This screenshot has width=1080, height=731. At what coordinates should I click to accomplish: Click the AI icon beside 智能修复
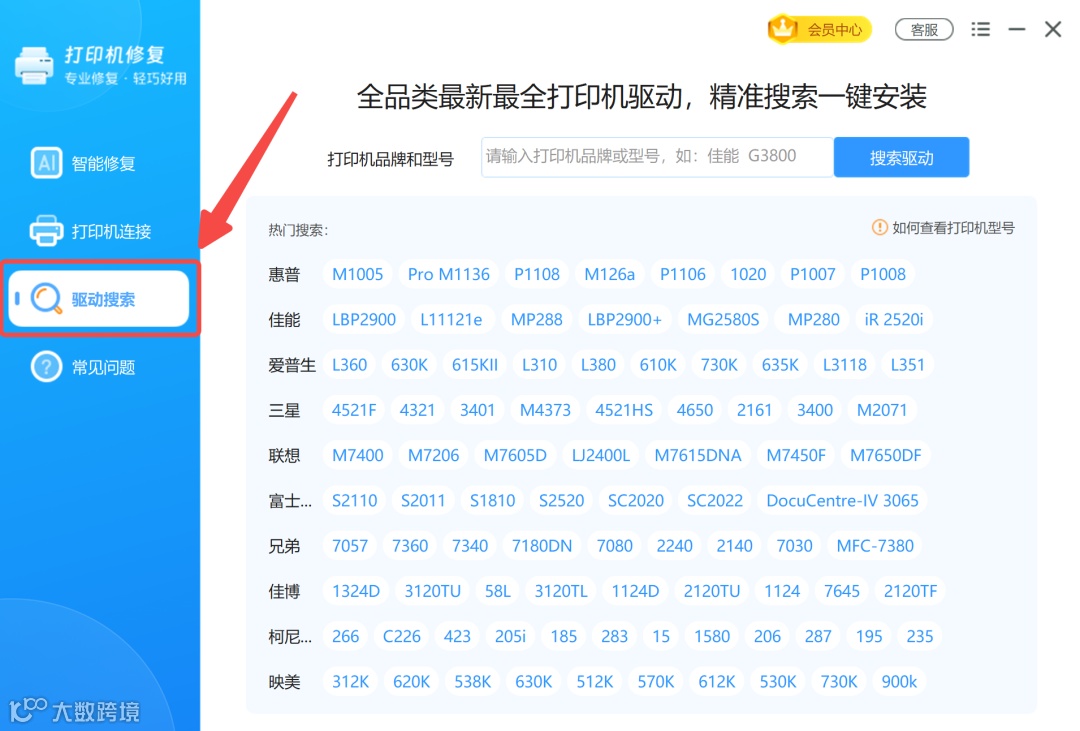pyautogui.click(x=46, y=163)
